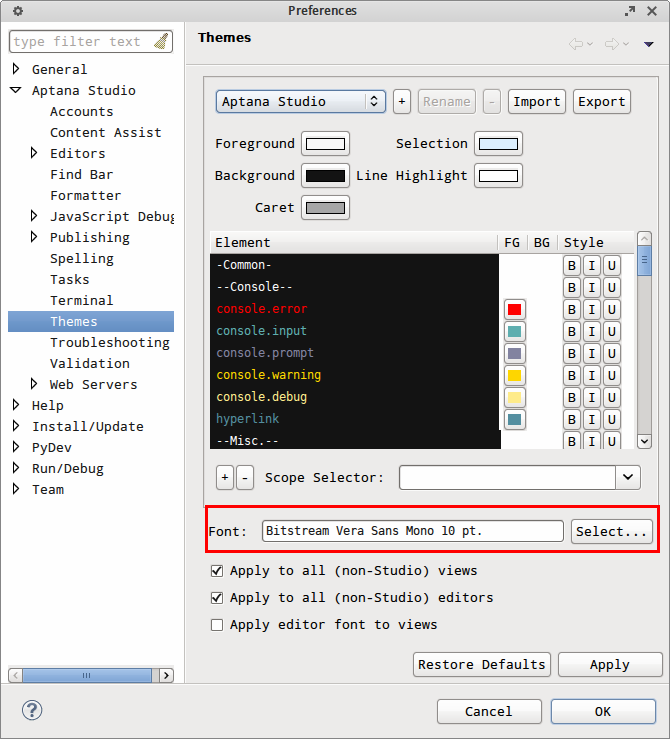Click tree horizontal scrollbar right arrow
The image size is (670, 739).
coord(166,675)
